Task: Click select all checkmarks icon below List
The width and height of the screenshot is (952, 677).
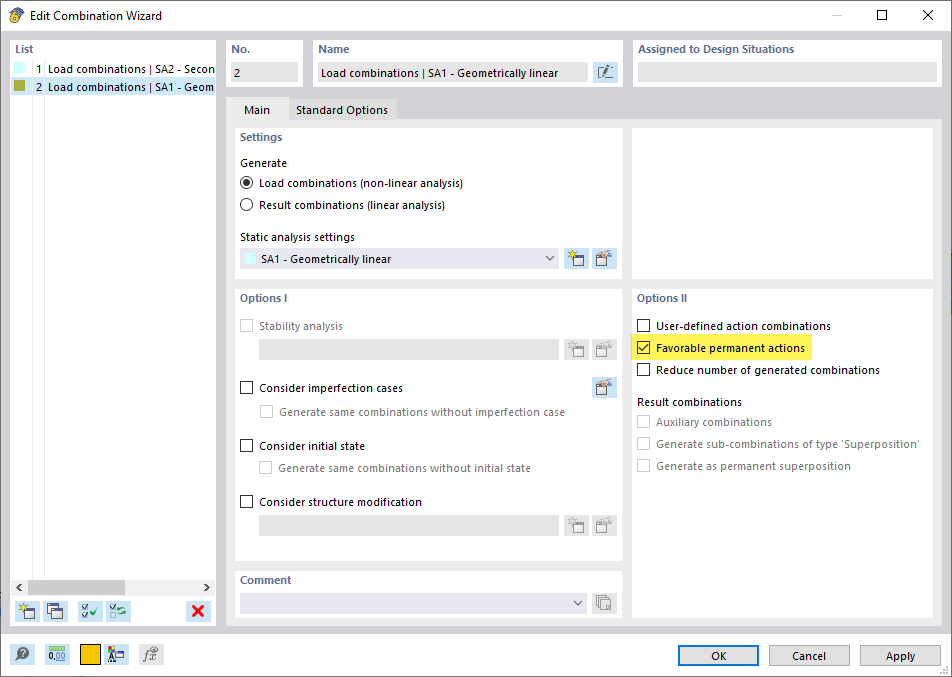Action: (x=90, y=611)
